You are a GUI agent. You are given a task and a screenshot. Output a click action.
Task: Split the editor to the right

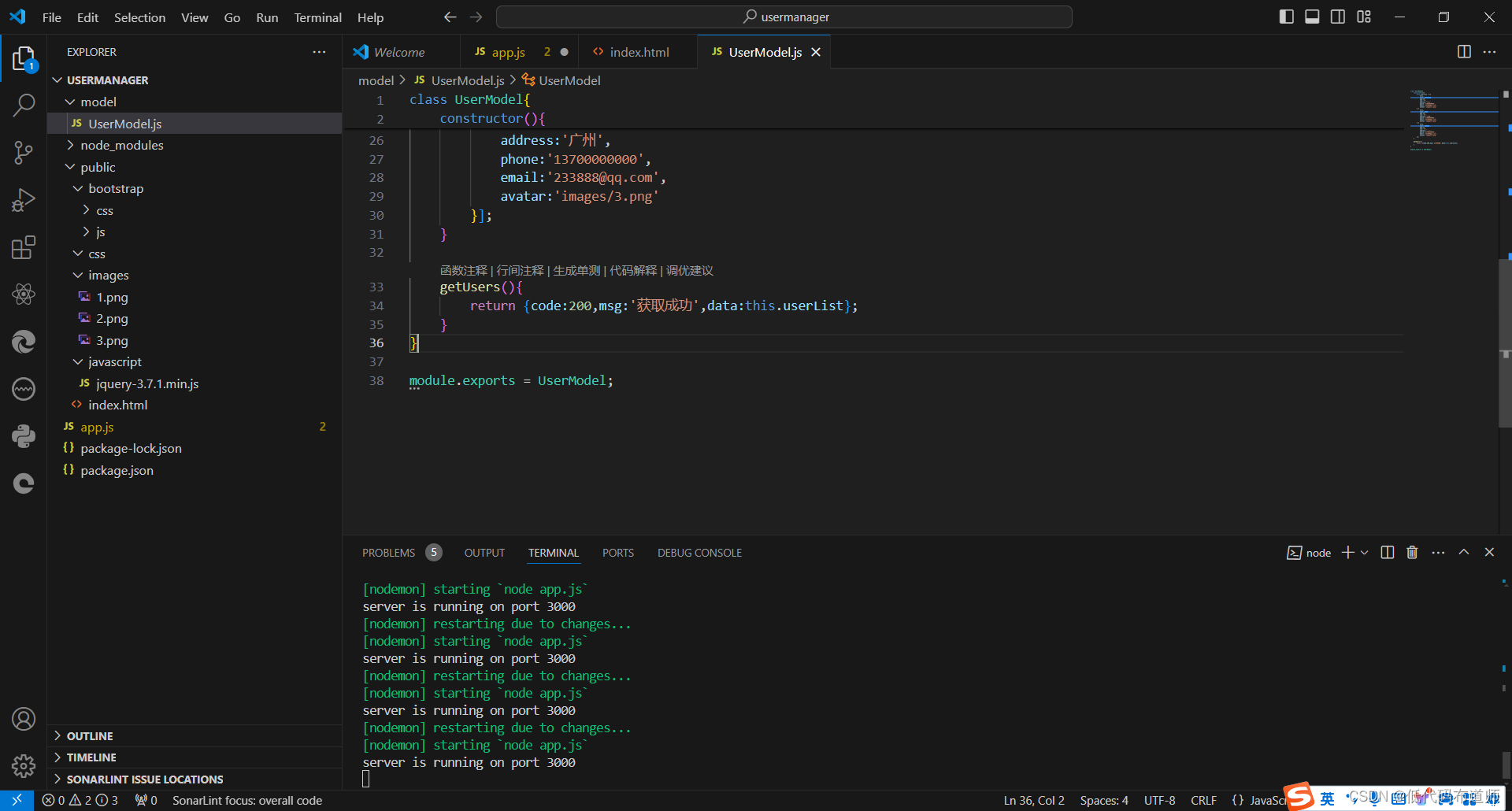click(x=1464, y=52)
